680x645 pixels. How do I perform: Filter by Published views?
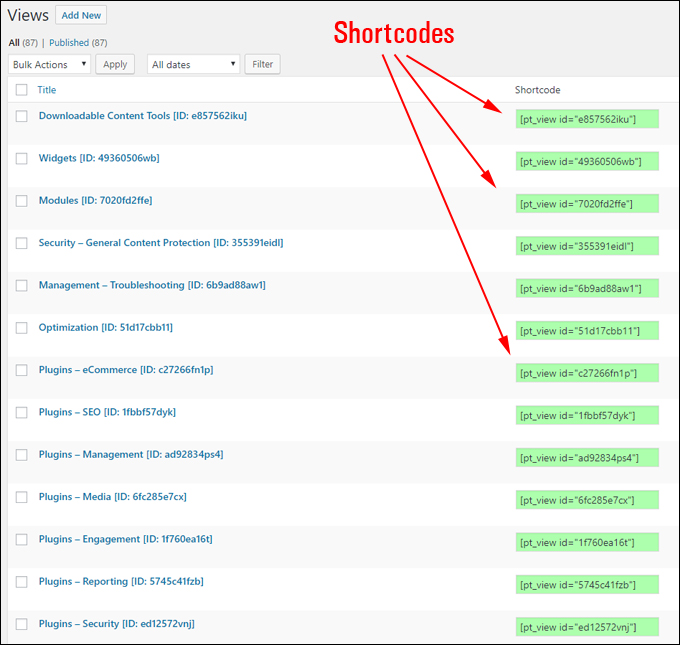coord(69,43)
